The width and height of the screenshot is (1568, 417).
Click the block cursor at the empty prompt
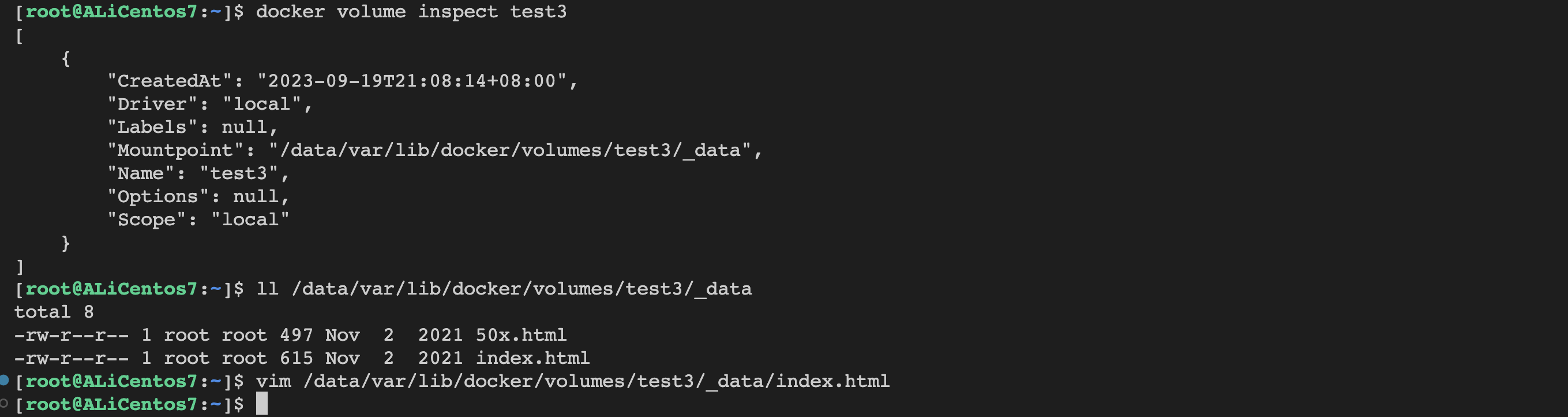pyautogui.click(x=262, y=404)
